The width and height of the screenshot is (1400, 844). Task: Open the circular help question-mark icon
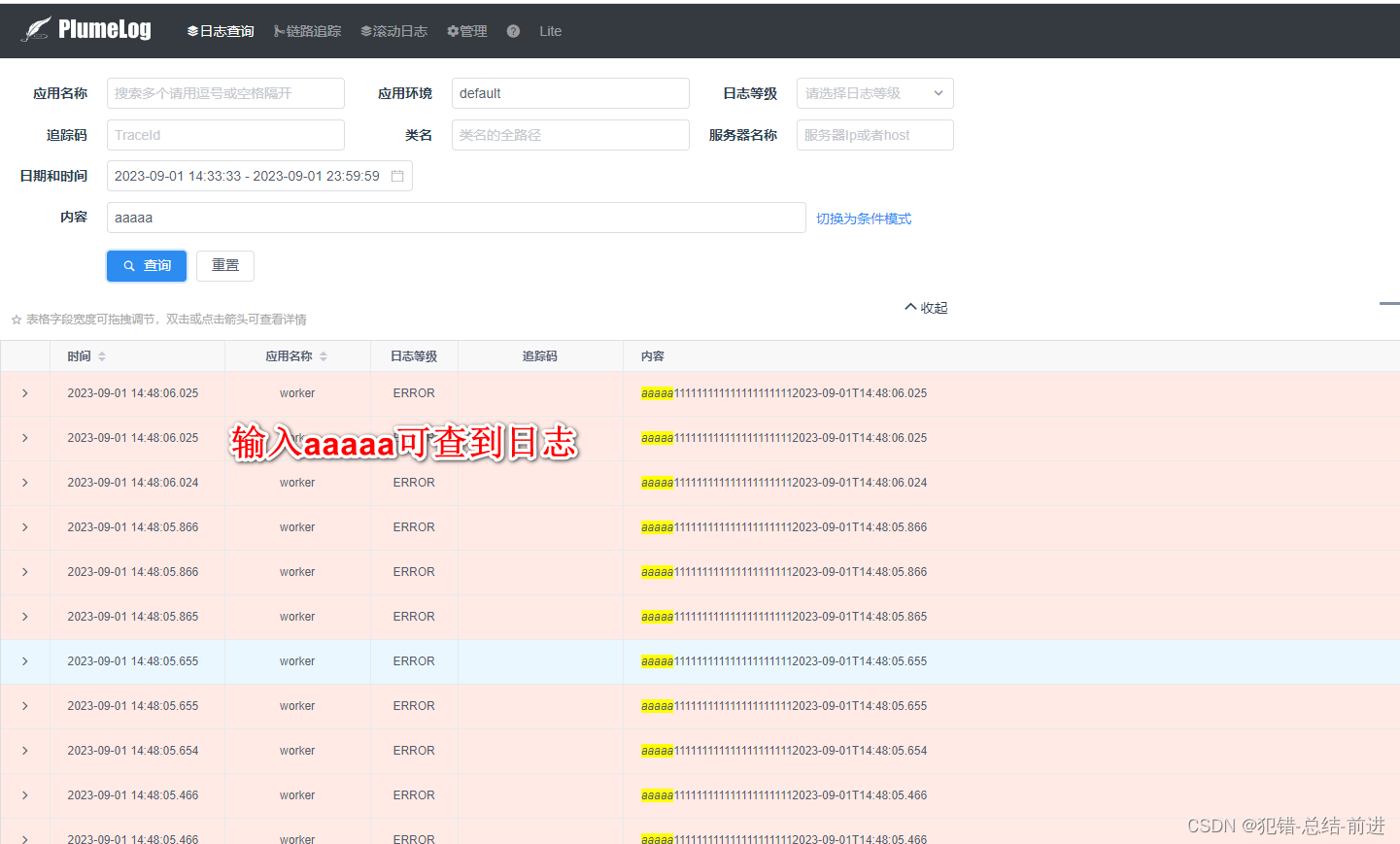512,30
